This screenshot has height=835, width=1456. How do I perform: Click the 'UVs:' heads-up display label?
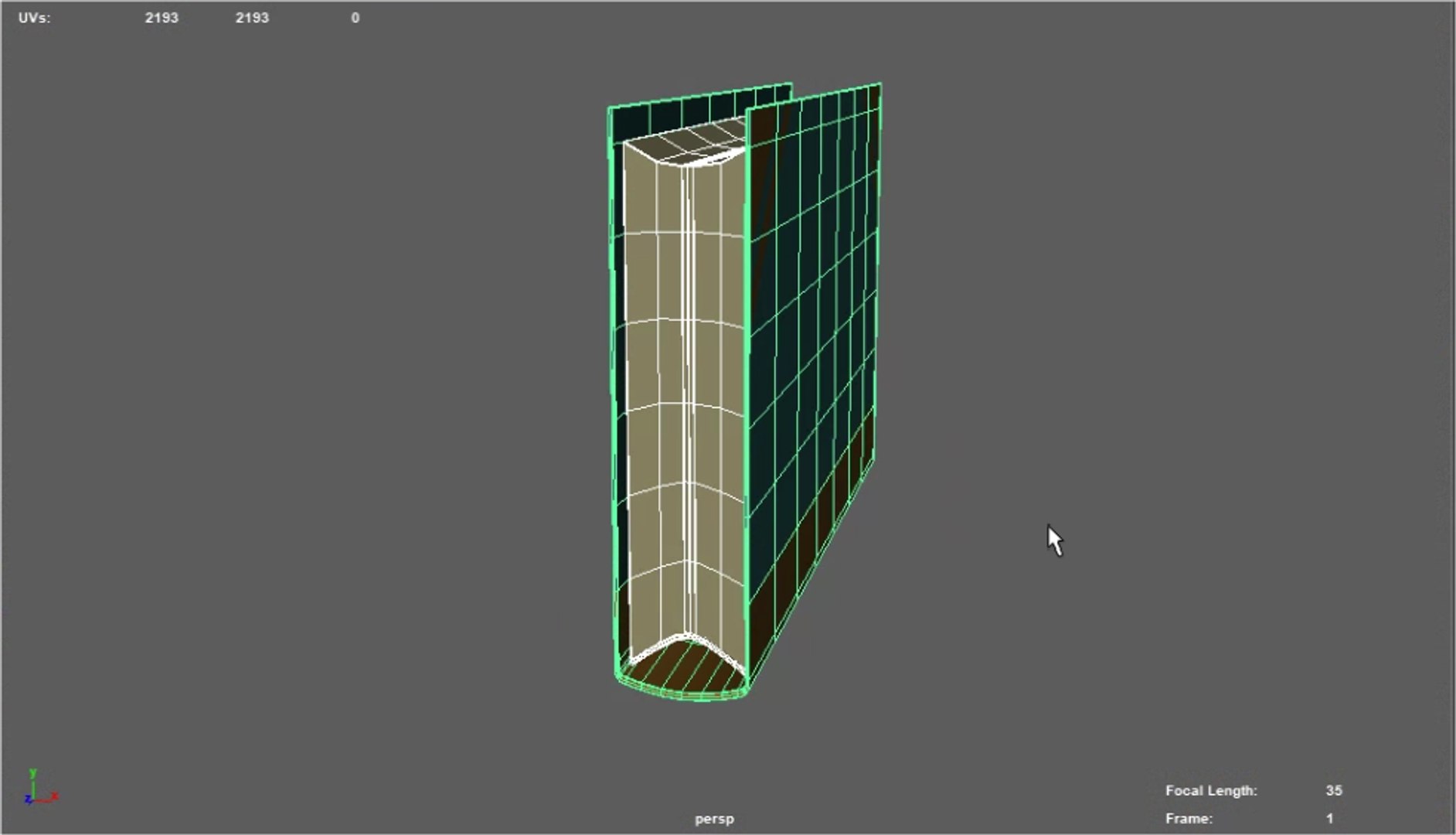point(35,17)
